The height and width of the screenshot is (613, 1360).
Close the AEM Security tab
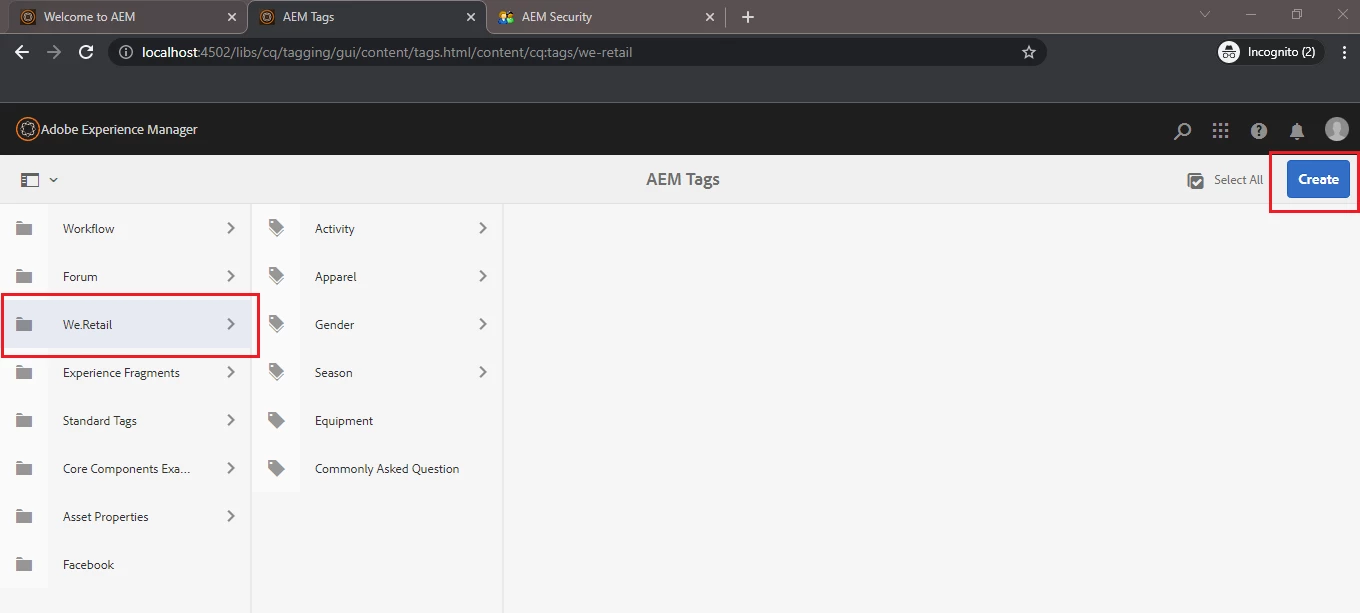coord(710,17)
